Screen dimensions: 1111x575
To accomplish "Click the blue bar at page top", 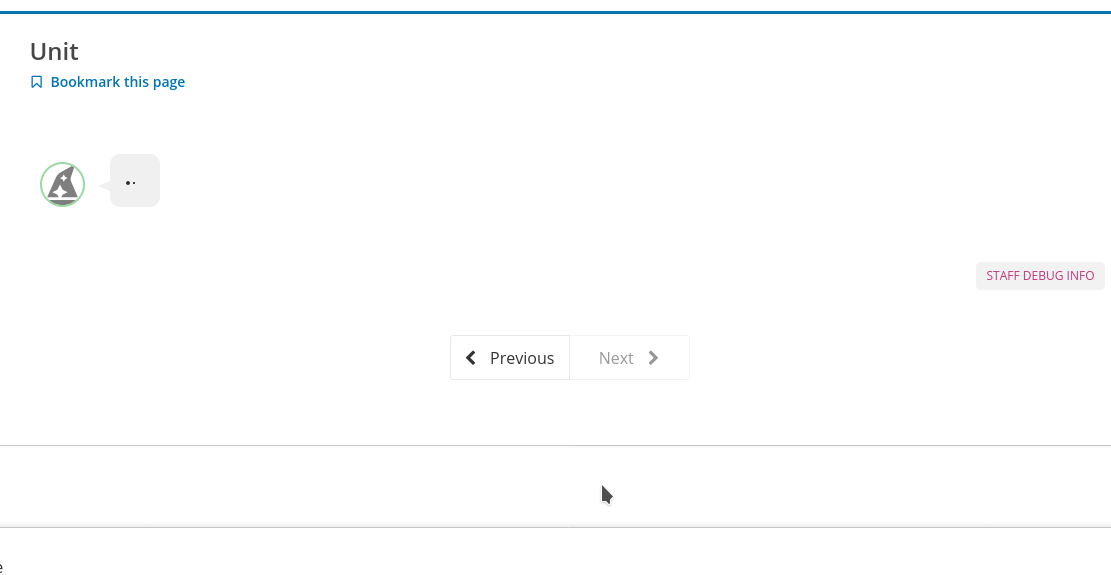I will click(555, 12).
